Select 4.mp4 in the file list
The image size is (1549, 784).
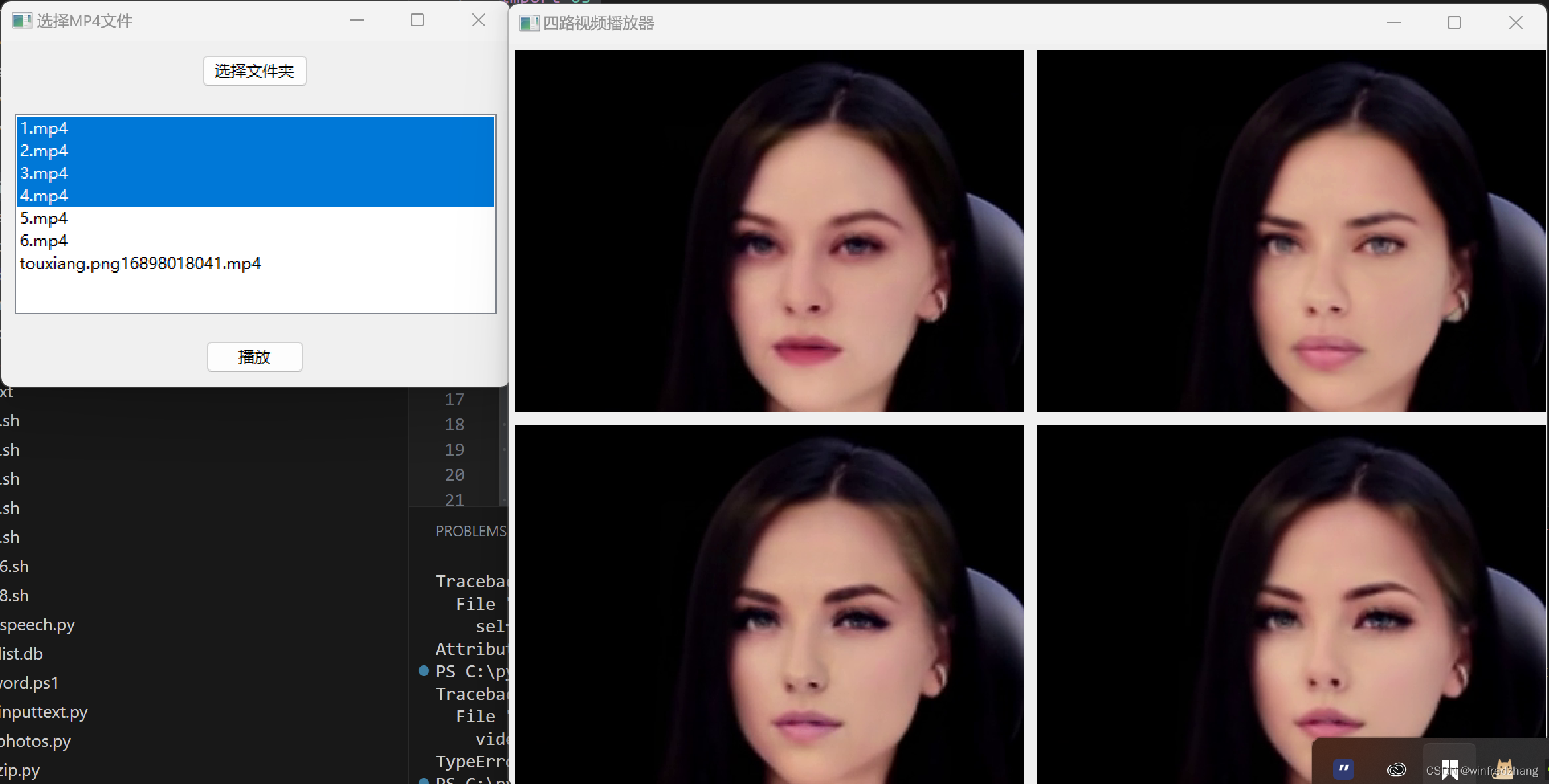(256, 196)
